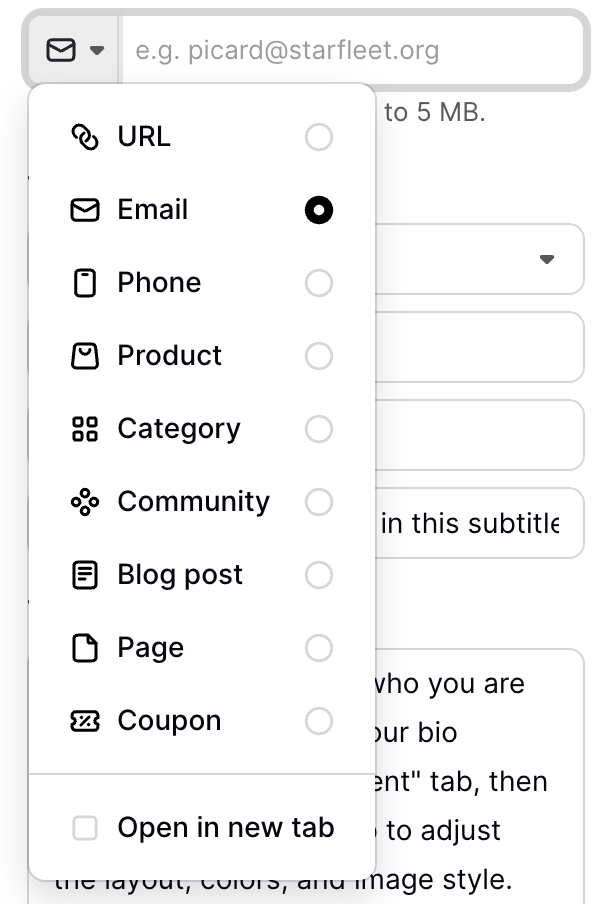Click the page icon beside Page
This screenshot has height=904, width=610.
[85, 648]
